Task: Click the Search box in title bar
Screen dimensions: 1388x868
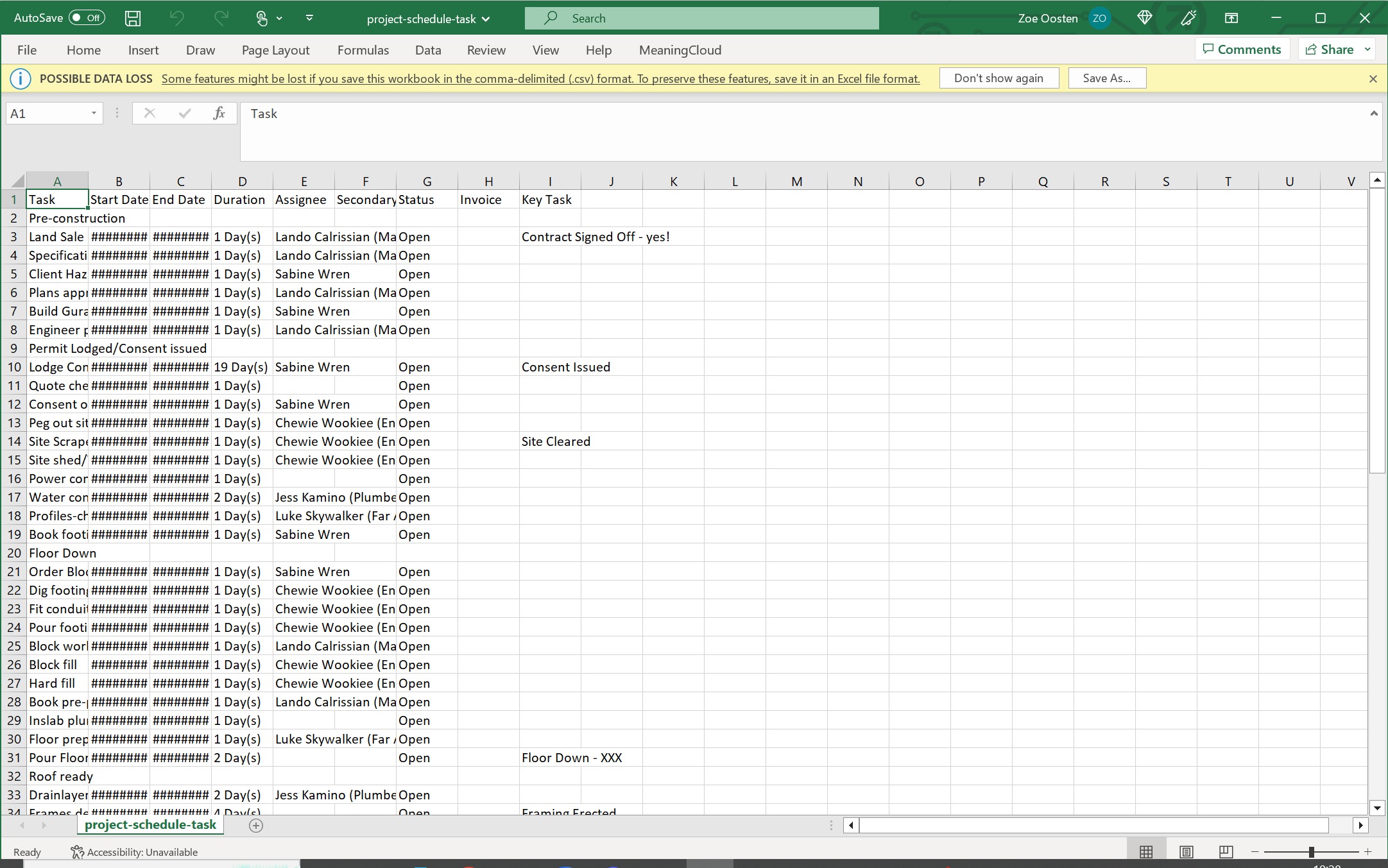Action: [701, 19]
